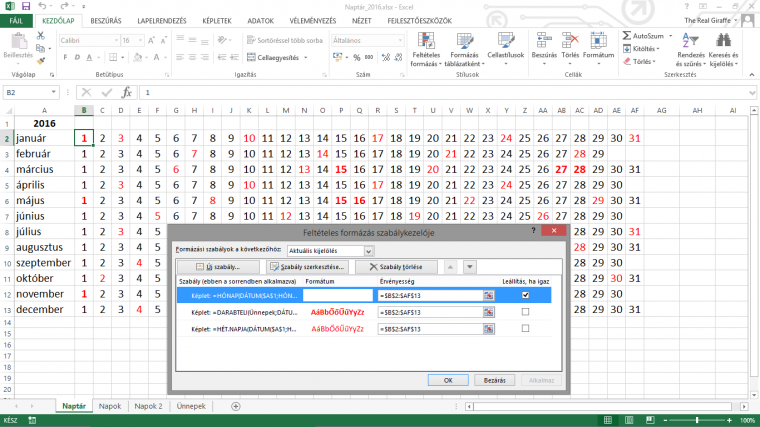Click the zoom in plus button
The image size is (760, 427).
point(729,420)
